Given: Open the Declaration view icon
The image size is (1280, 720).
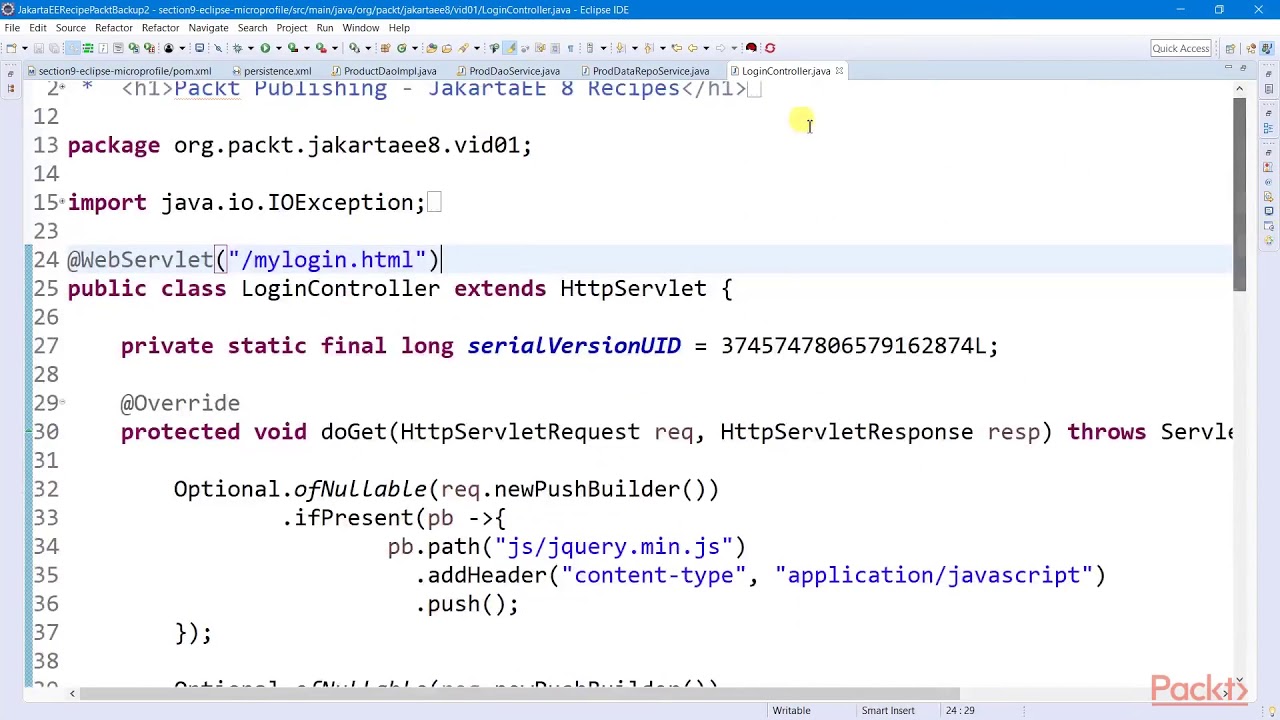Looking at the screenshot, I should click(x=1268, y=197).
